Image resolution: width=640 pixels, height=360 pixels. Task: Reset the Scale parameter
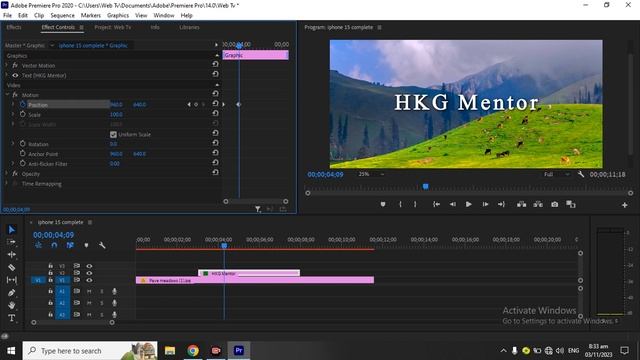click(x=215, y=113)
